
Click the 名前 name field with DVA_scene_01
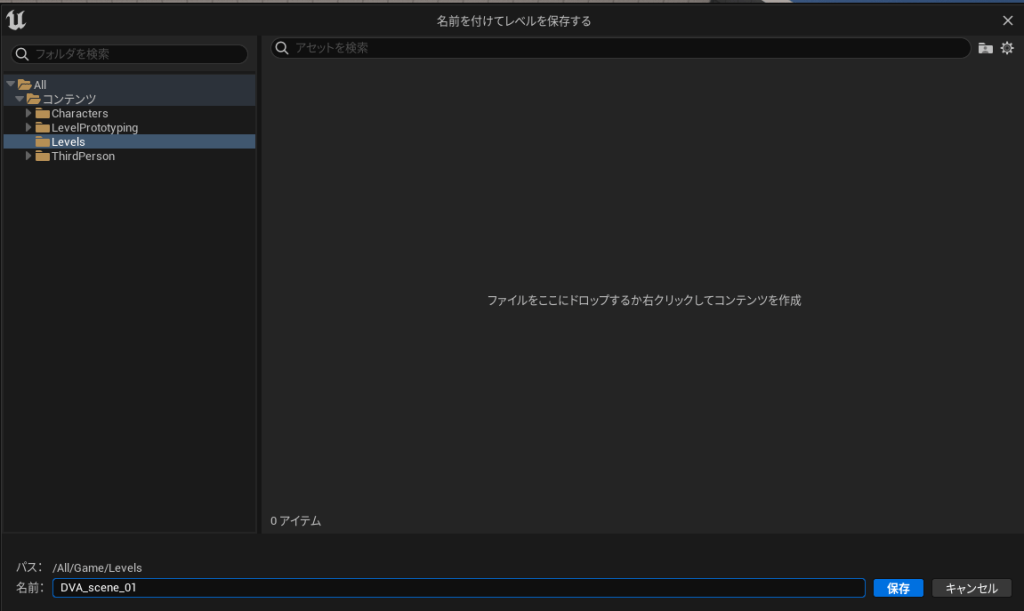pos(458,588)
